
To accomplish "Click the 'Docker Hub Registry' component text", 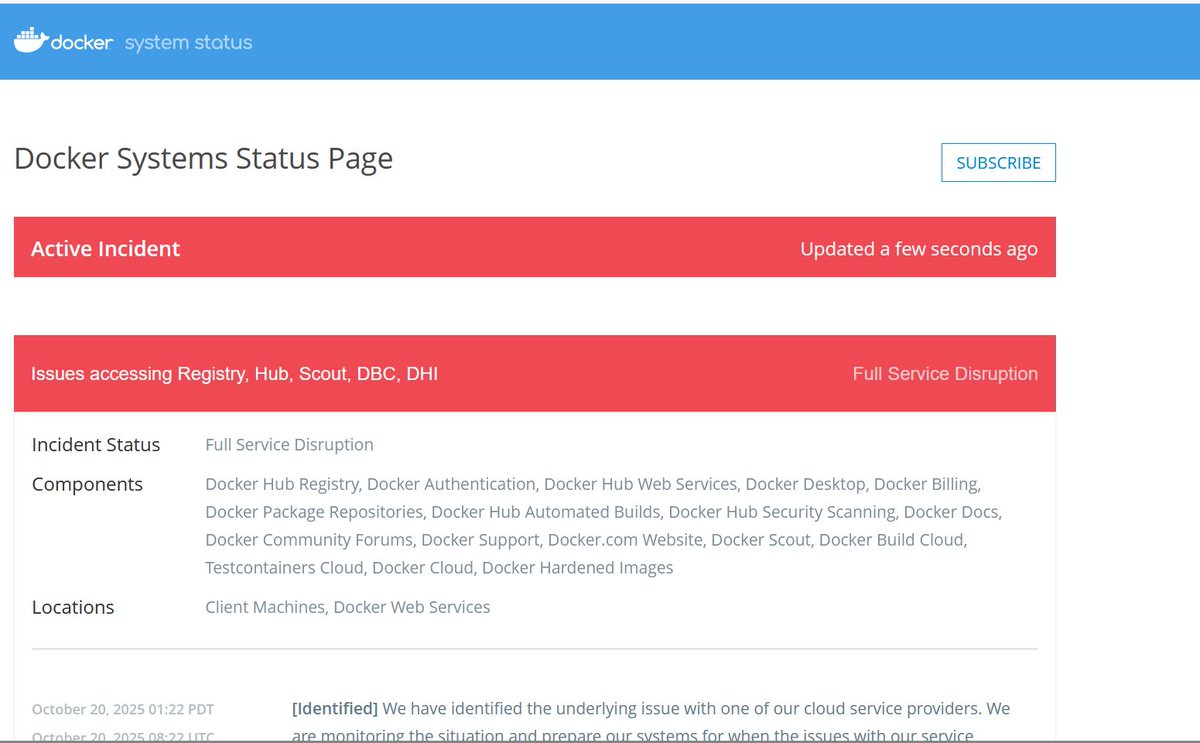I will coord(282,484).
